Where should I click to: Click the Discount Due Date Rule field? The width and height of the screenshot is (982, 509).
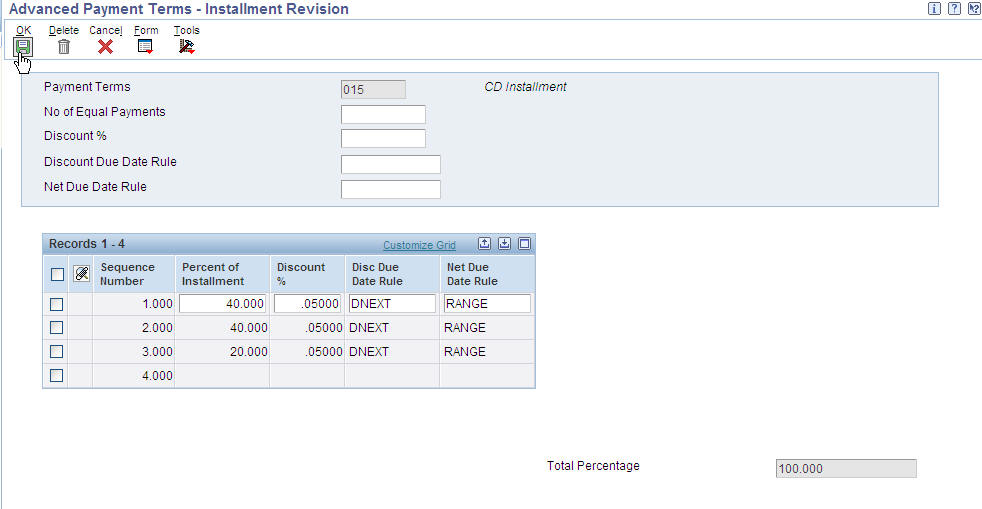pos(391,164)
